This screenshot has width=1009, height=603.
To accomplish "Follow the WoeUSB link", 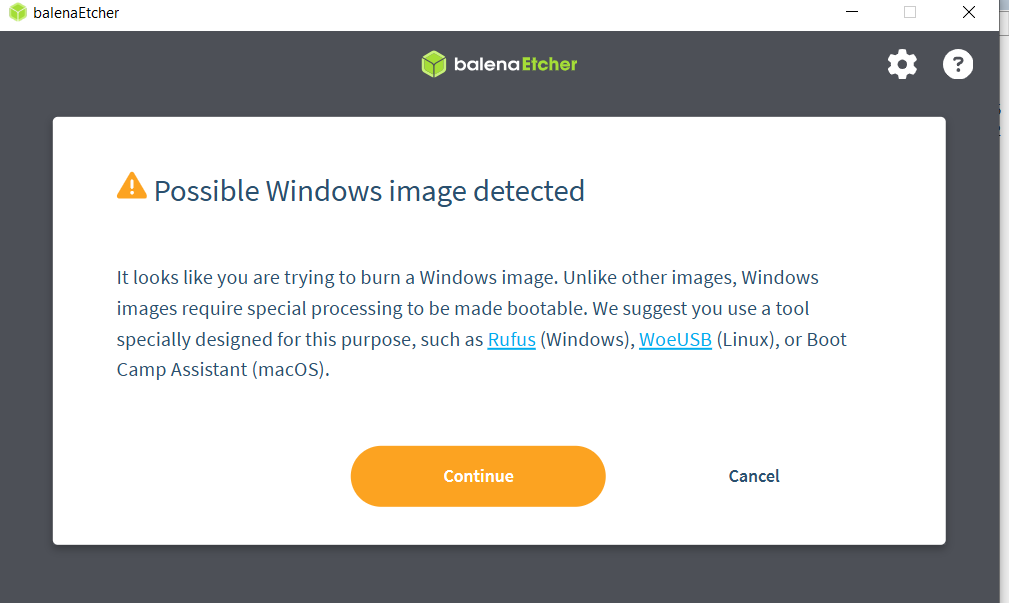I will (x=675, y=340).
